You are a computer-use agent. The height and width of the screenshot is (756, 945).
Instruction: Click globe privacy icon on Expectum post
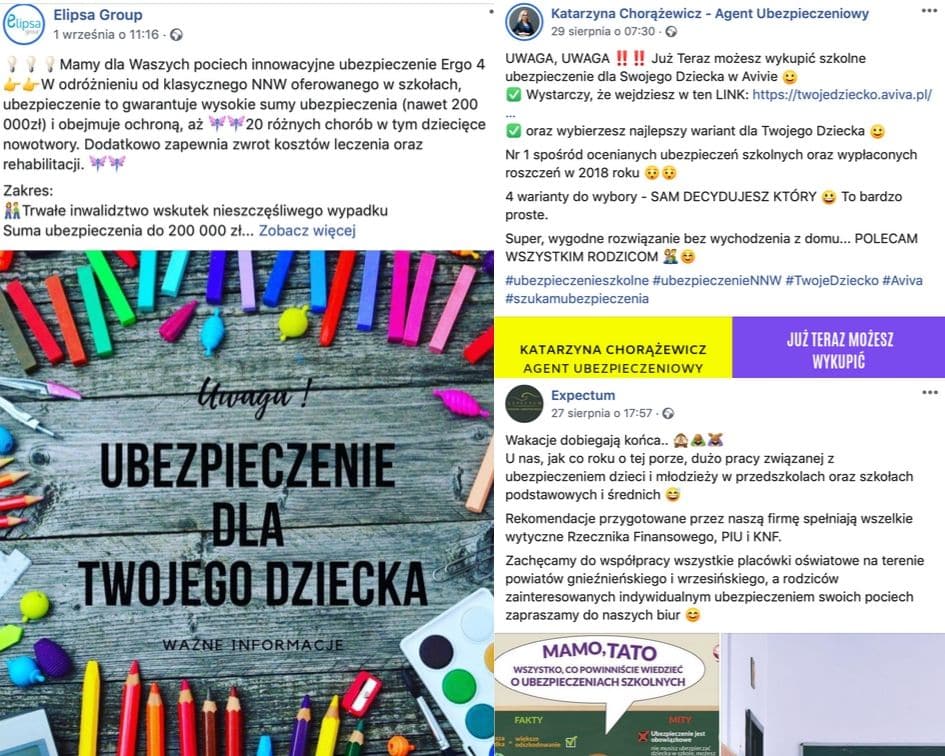click(x=668, y=414)
